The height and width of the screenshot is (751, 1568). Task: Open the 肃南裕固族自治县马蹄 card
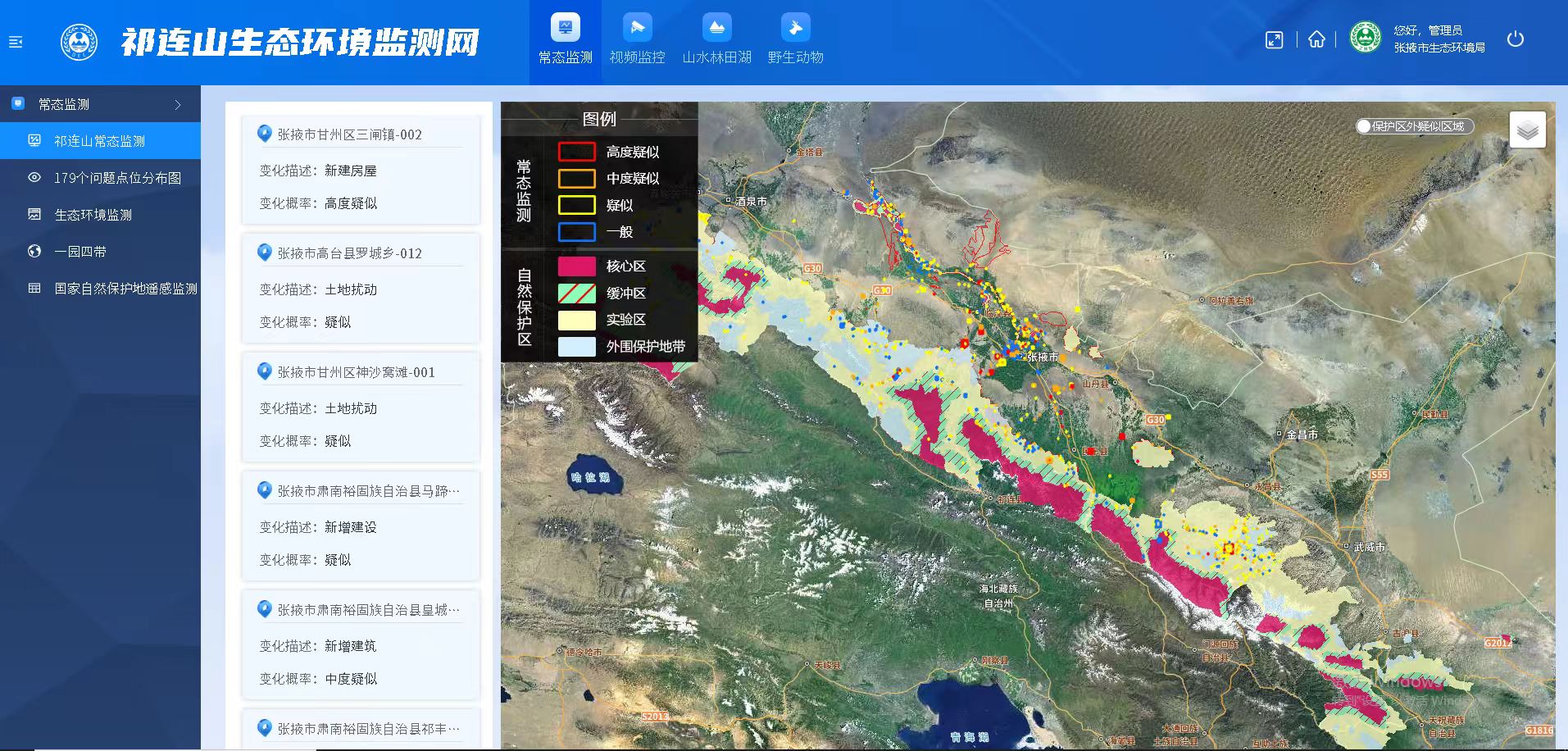coord(361,526)
